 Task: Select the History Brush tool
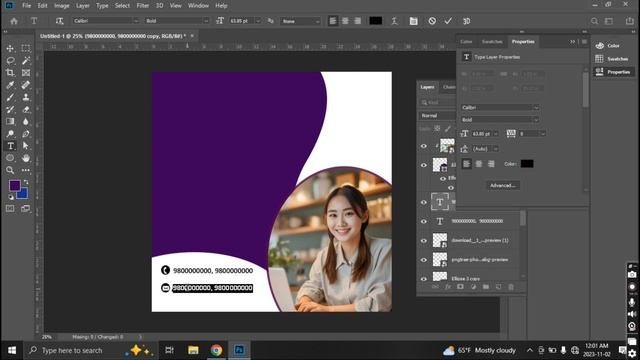[10, 109]
